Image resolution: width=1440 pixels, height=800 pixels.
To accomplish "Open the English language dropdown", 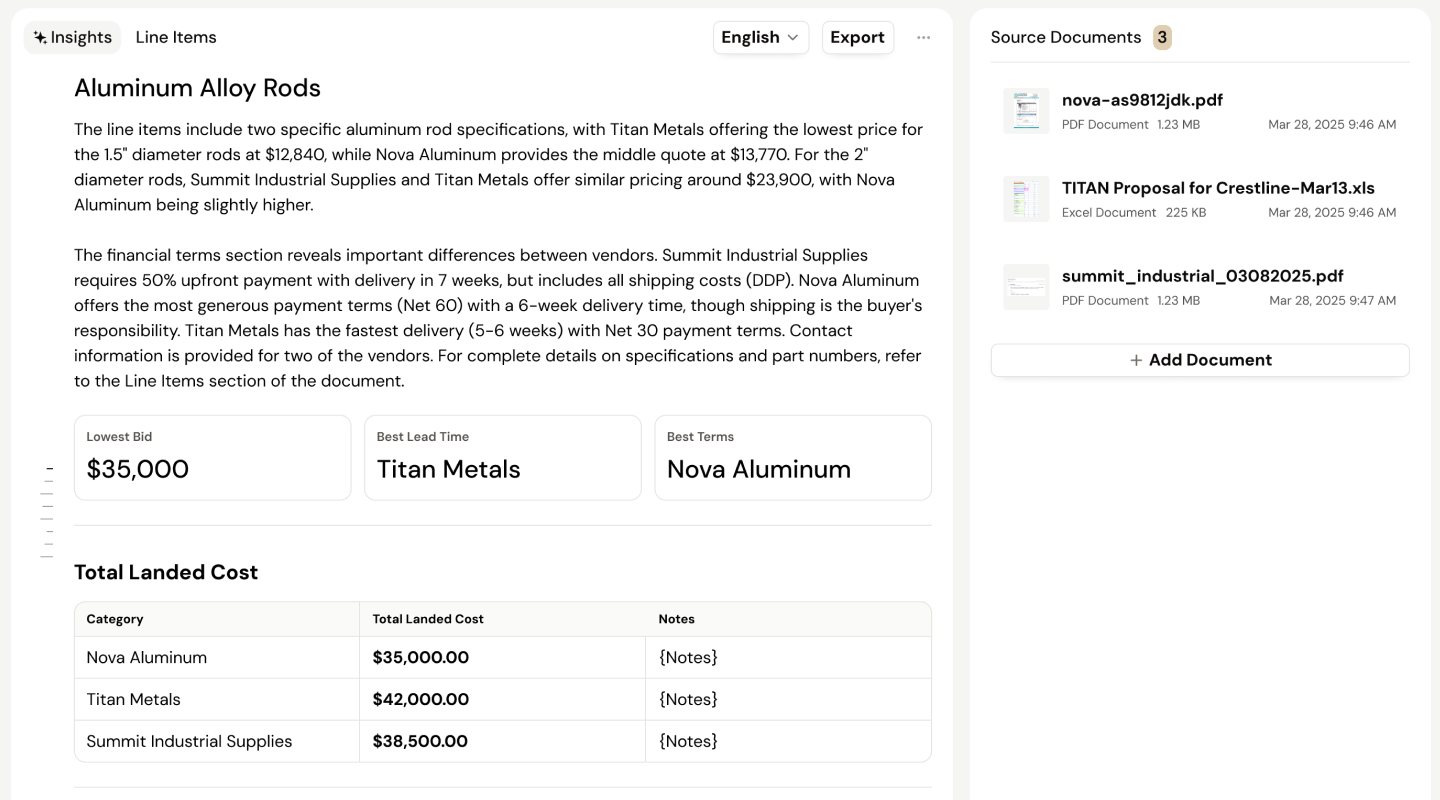I will tap(760, 37).
